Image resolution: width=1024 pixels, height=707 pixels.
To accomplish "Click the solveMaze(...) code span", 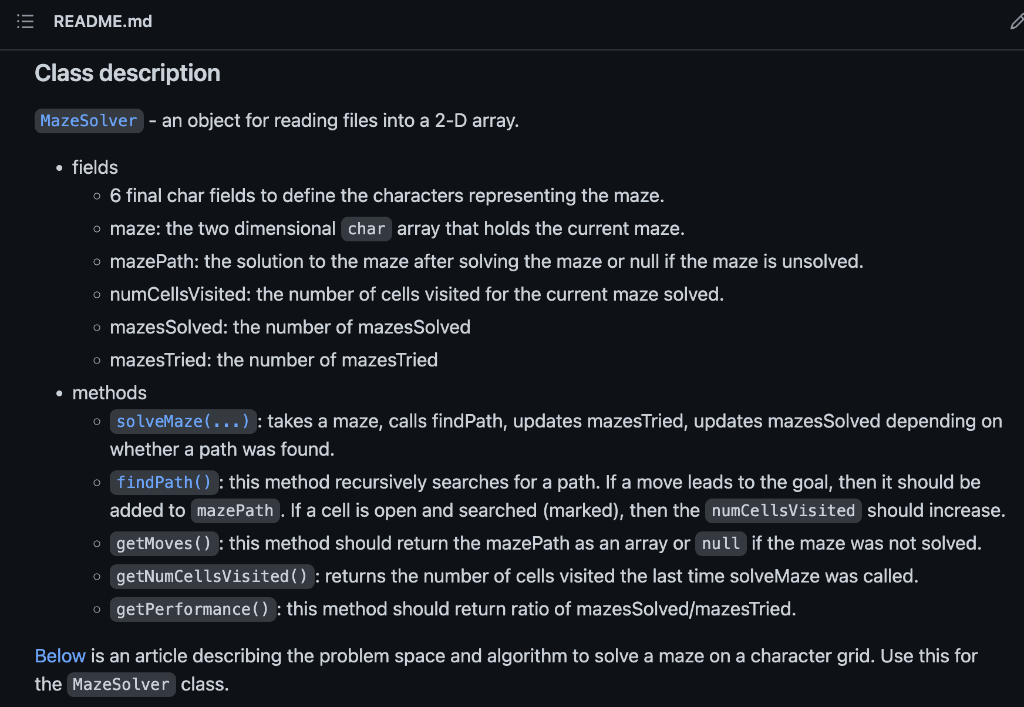I will point(183,421).
